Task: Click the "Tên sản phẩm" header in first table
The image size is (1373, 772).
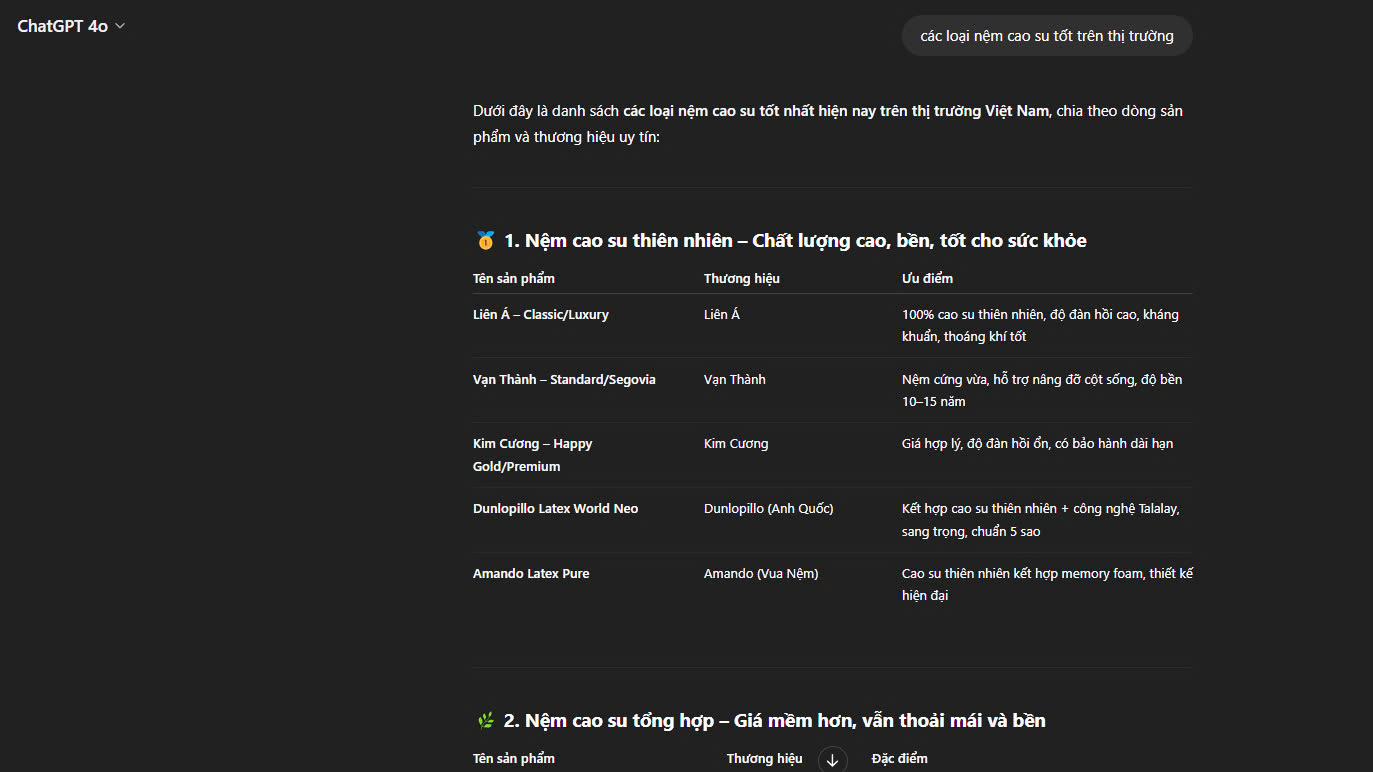Action: [x=514, y=278]
